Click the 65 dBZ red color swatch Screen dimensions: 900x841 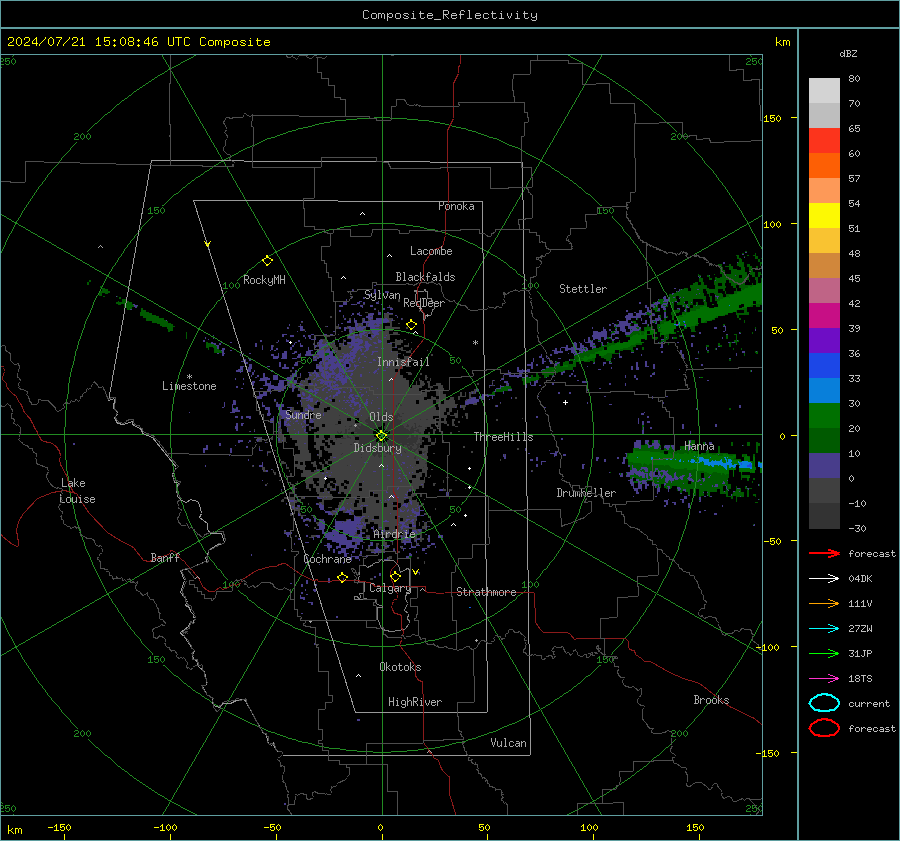pyautogui.click(x=824, y=141)
